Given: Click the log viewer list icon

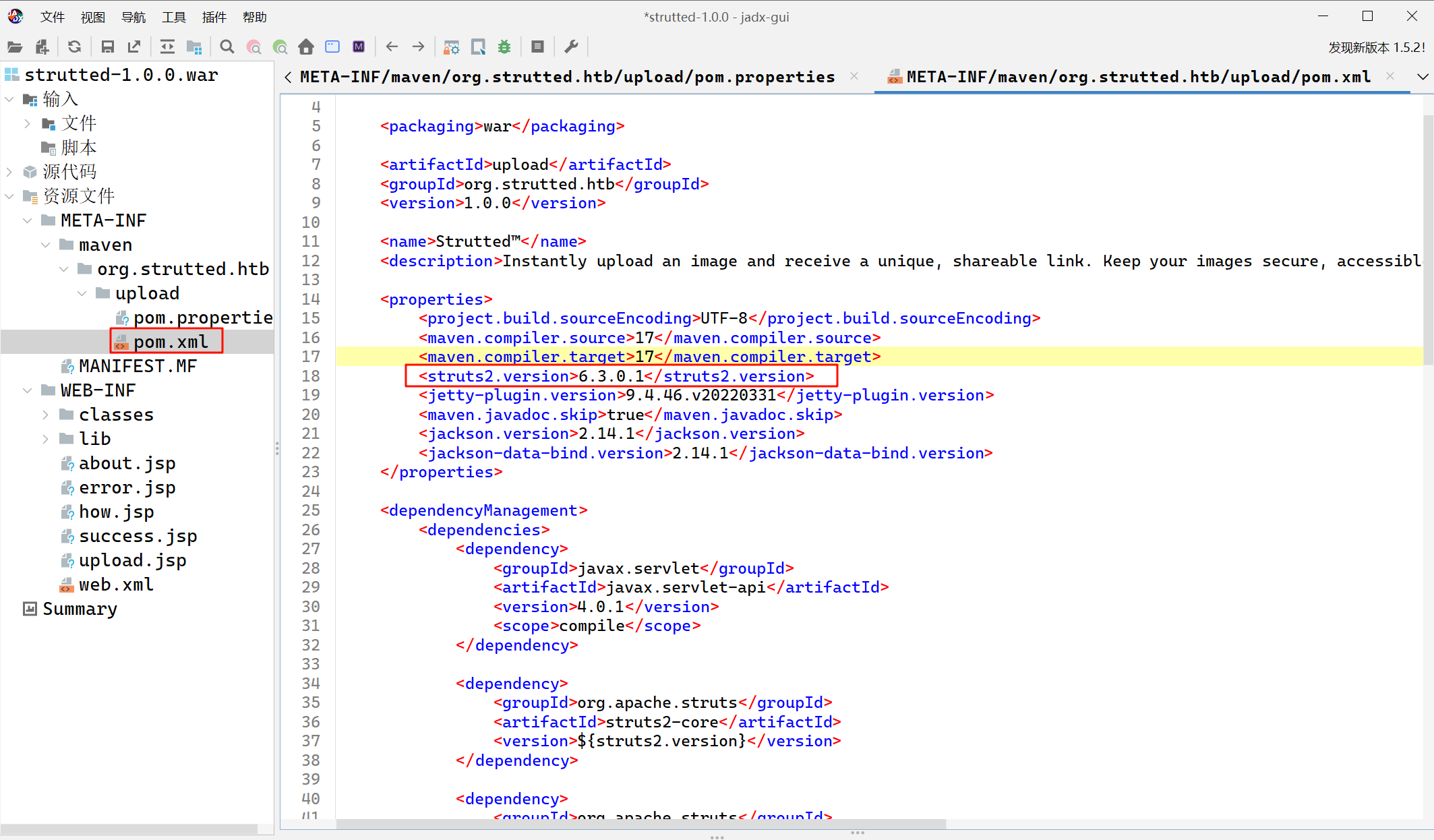Looking at the screenshot, I should 537,47.
